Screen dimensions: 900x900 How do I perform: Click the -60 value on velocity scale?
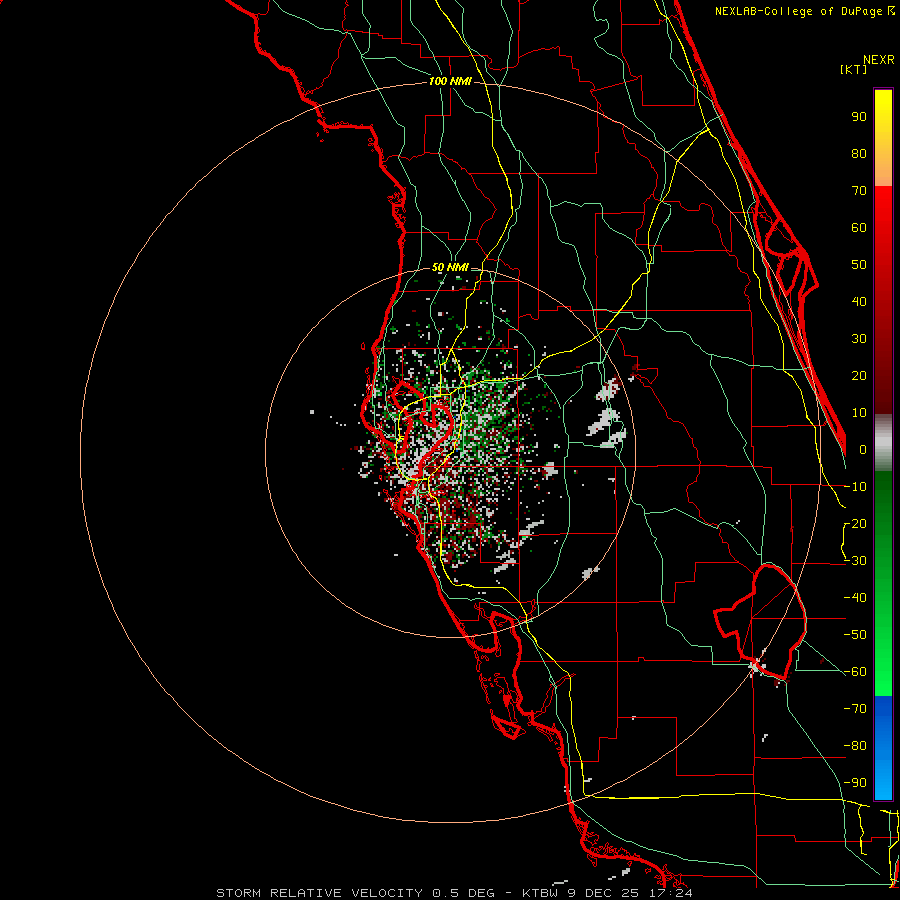pyautogui.click(x=855, y=672)
